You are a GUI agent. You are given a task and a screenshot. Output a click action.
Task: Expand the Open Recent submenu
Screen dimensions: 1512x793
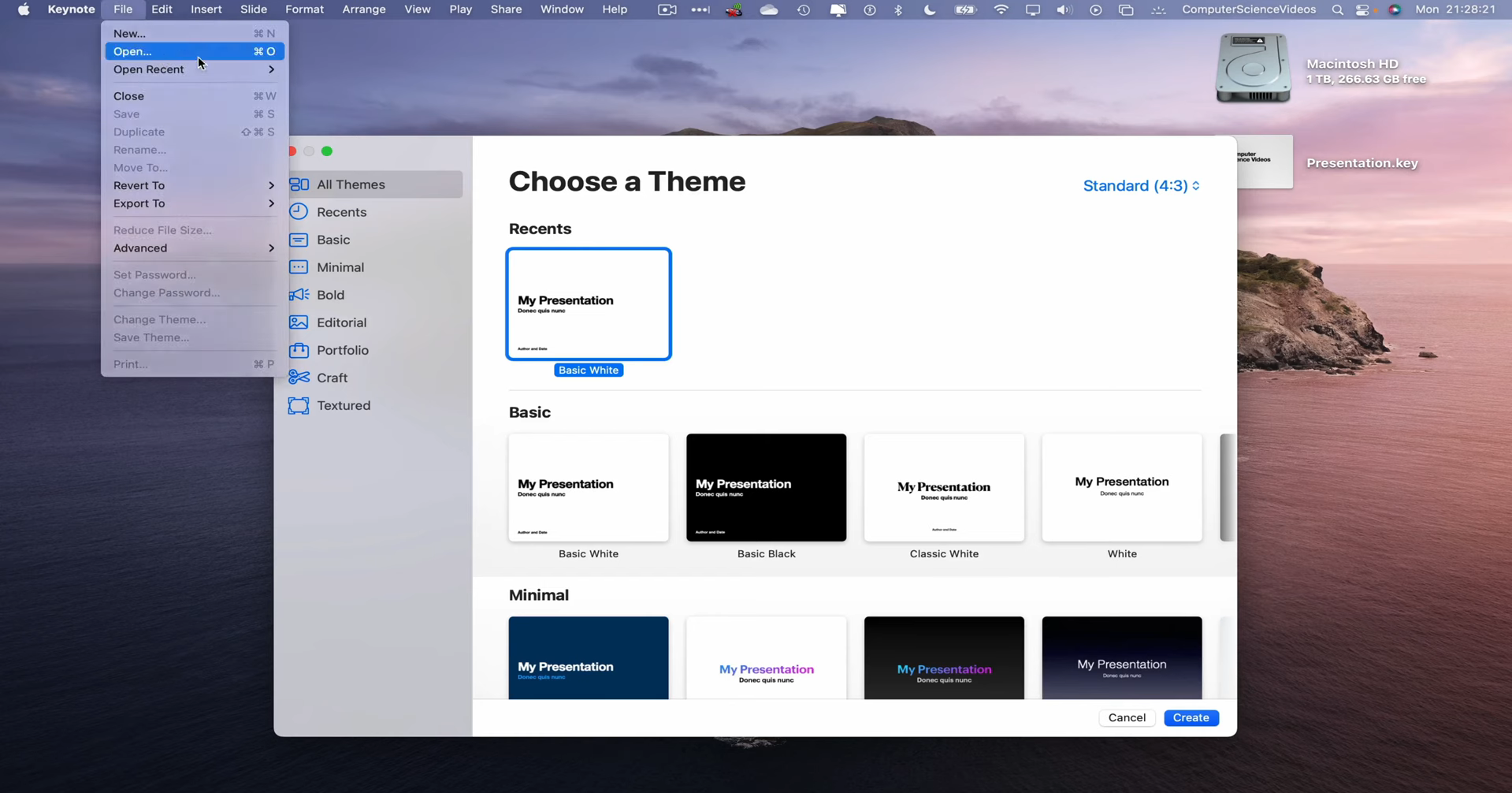coord(195,69)
